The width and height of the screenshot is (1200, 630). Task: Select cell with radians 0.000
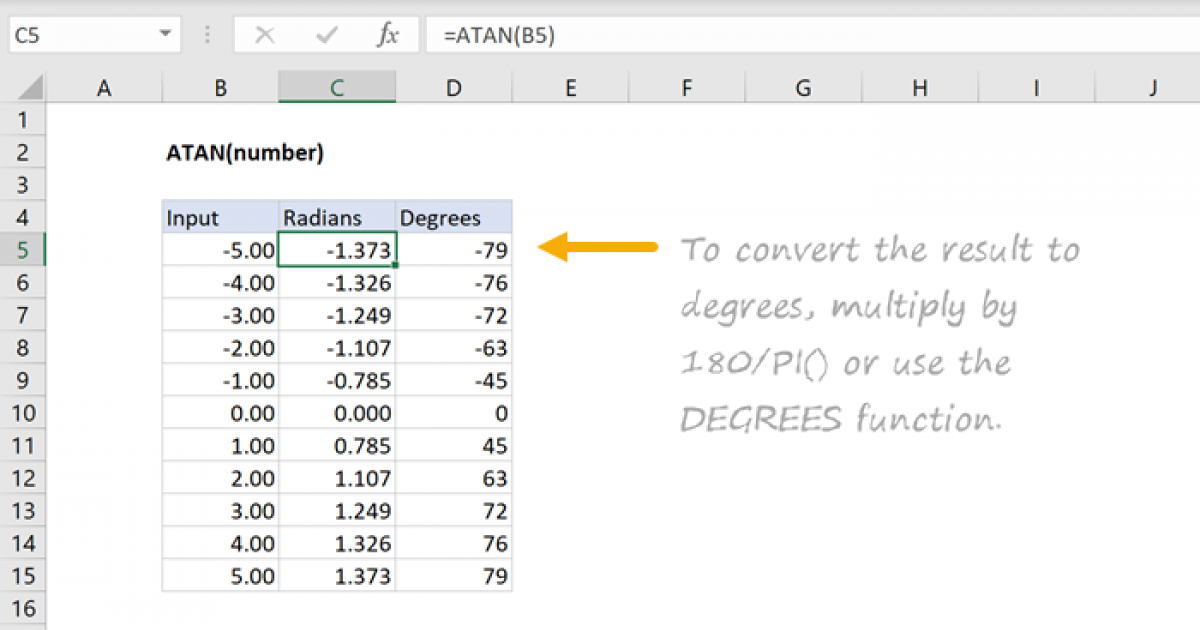coord(337,413)
